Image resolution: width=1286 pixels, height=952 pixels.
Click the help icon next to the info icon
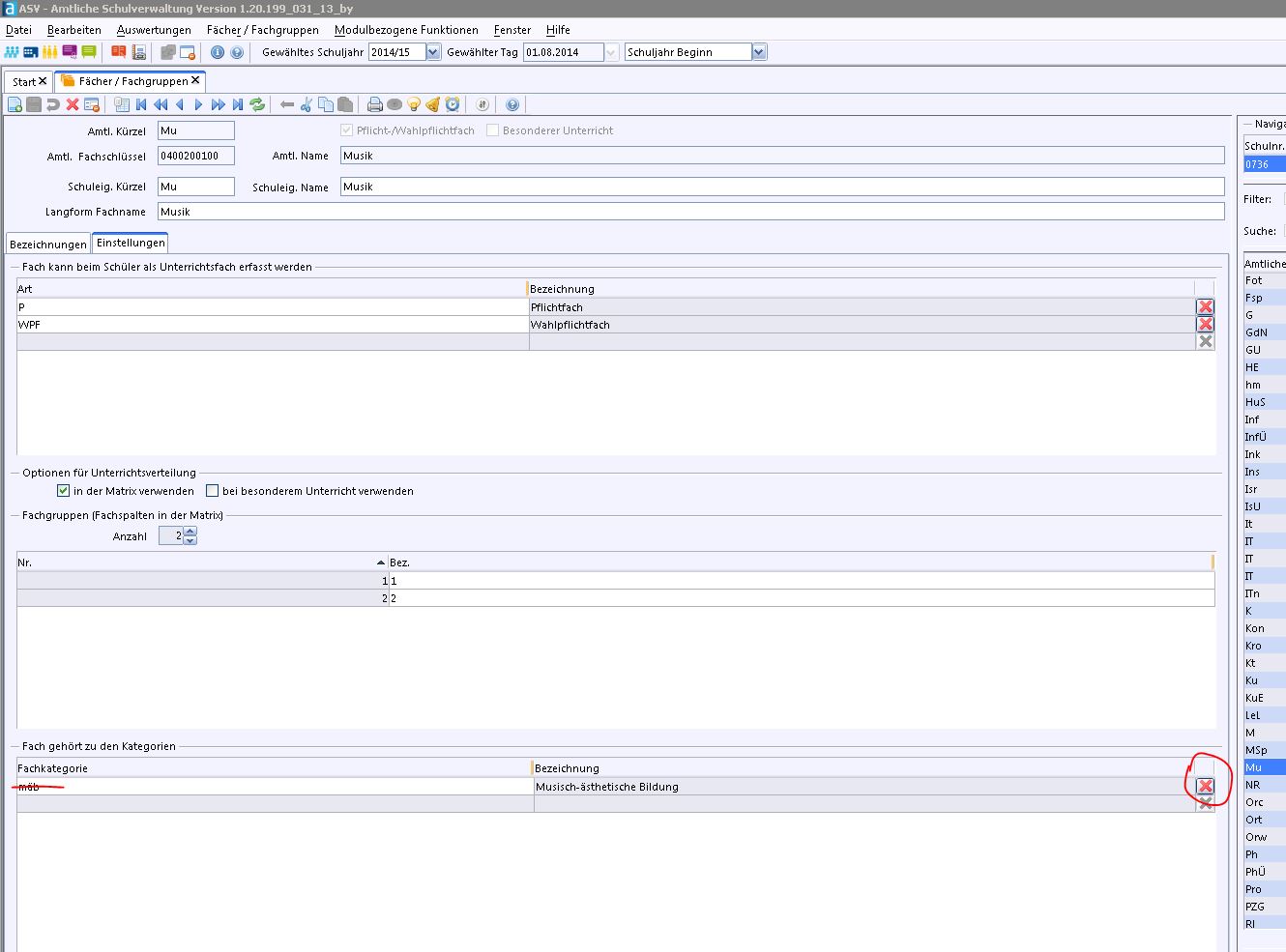coord(237,52)
